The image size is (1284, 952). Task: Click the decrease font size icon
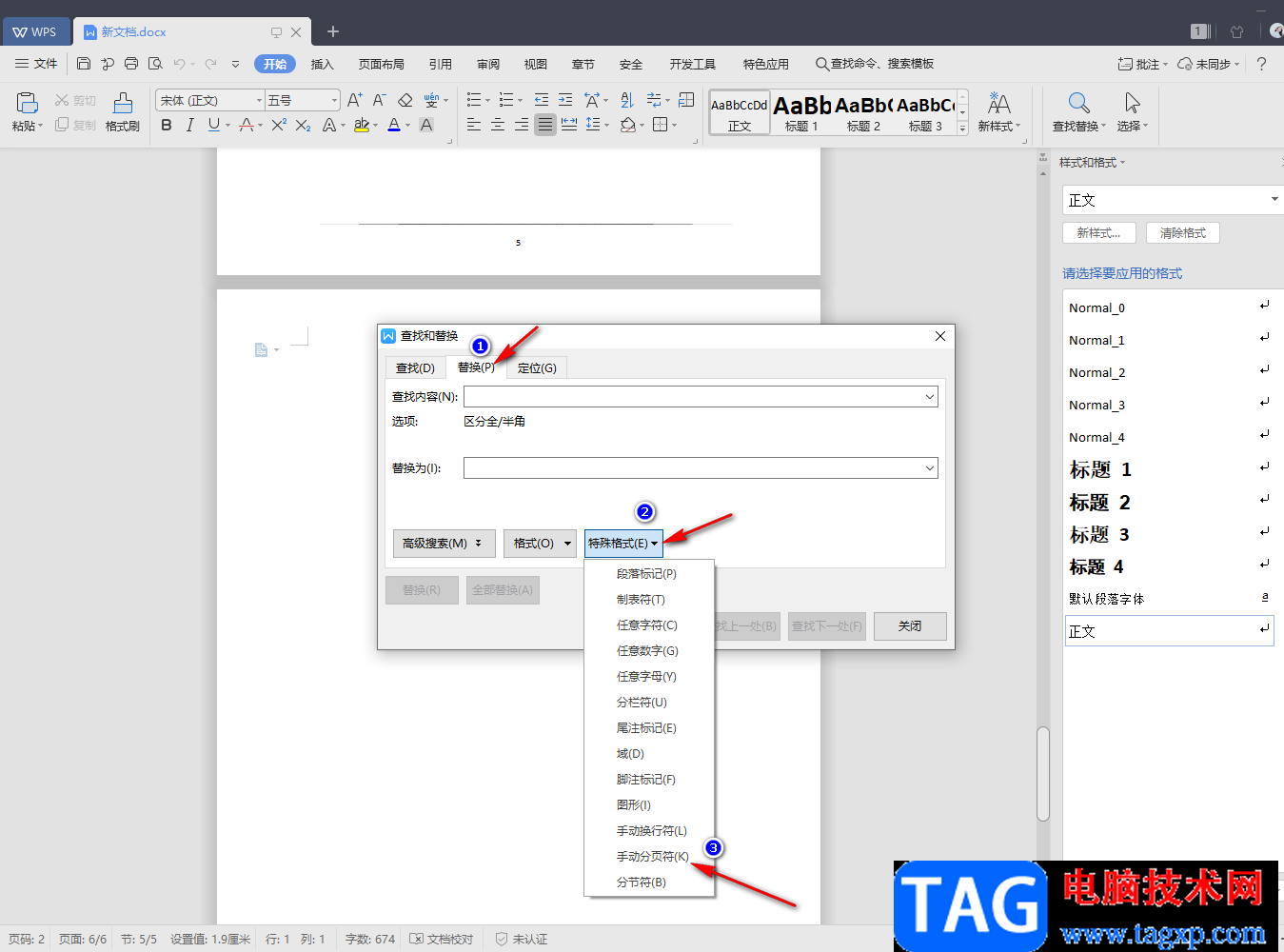tap(379, 100)
